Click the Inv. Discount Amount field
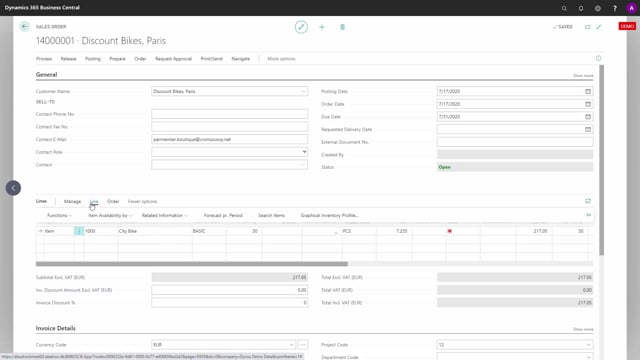 229,290
